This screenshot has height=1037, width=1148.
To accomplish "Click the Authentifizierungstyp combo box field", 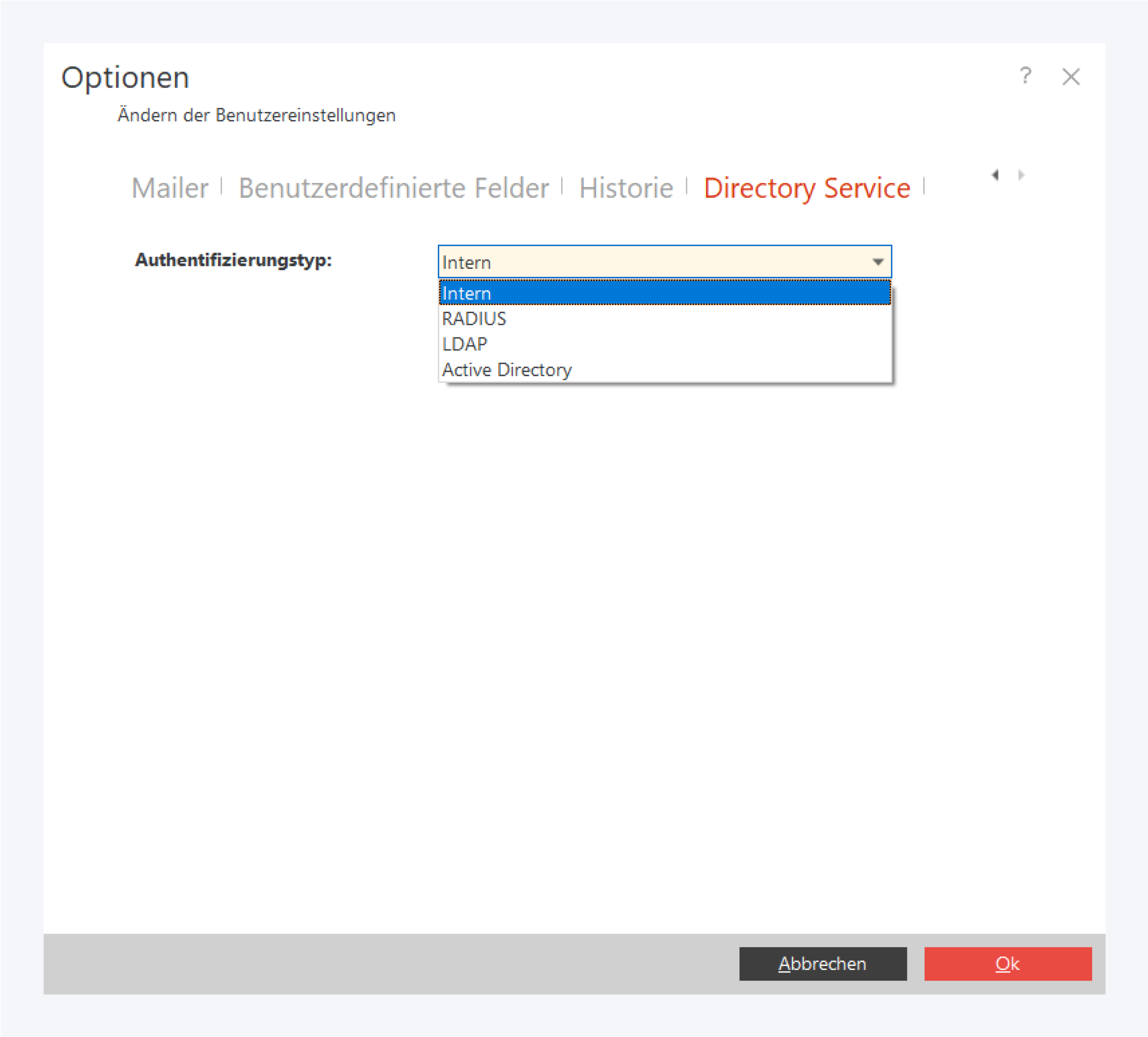I will pos(649,262).
